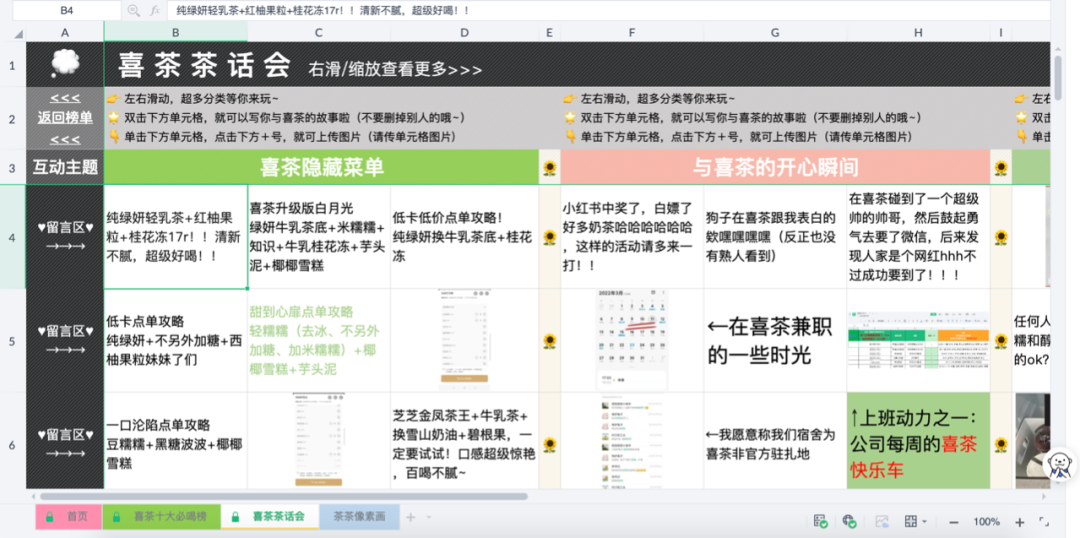Select the 互动主题 header cell

point(65,167)
